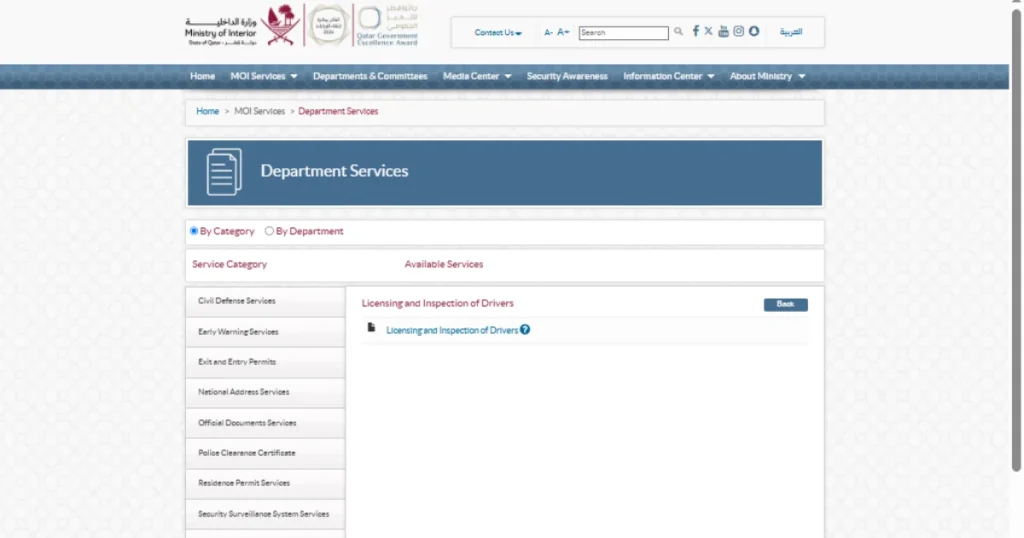Select Security Surveillance System Services category

[x=265, y=514]
